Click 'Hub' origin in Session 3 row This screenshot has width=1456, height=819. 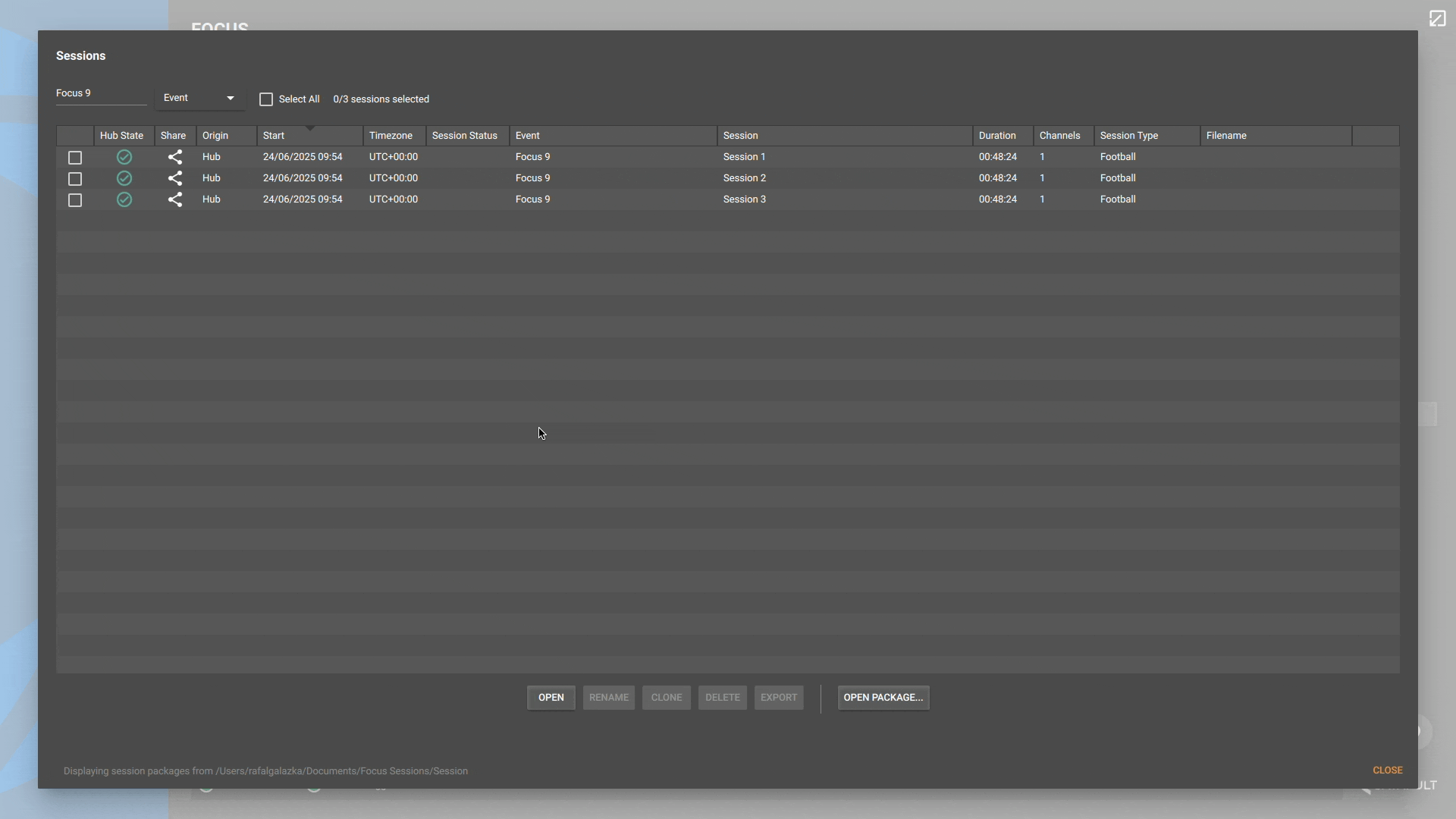(x=212, y=199)
